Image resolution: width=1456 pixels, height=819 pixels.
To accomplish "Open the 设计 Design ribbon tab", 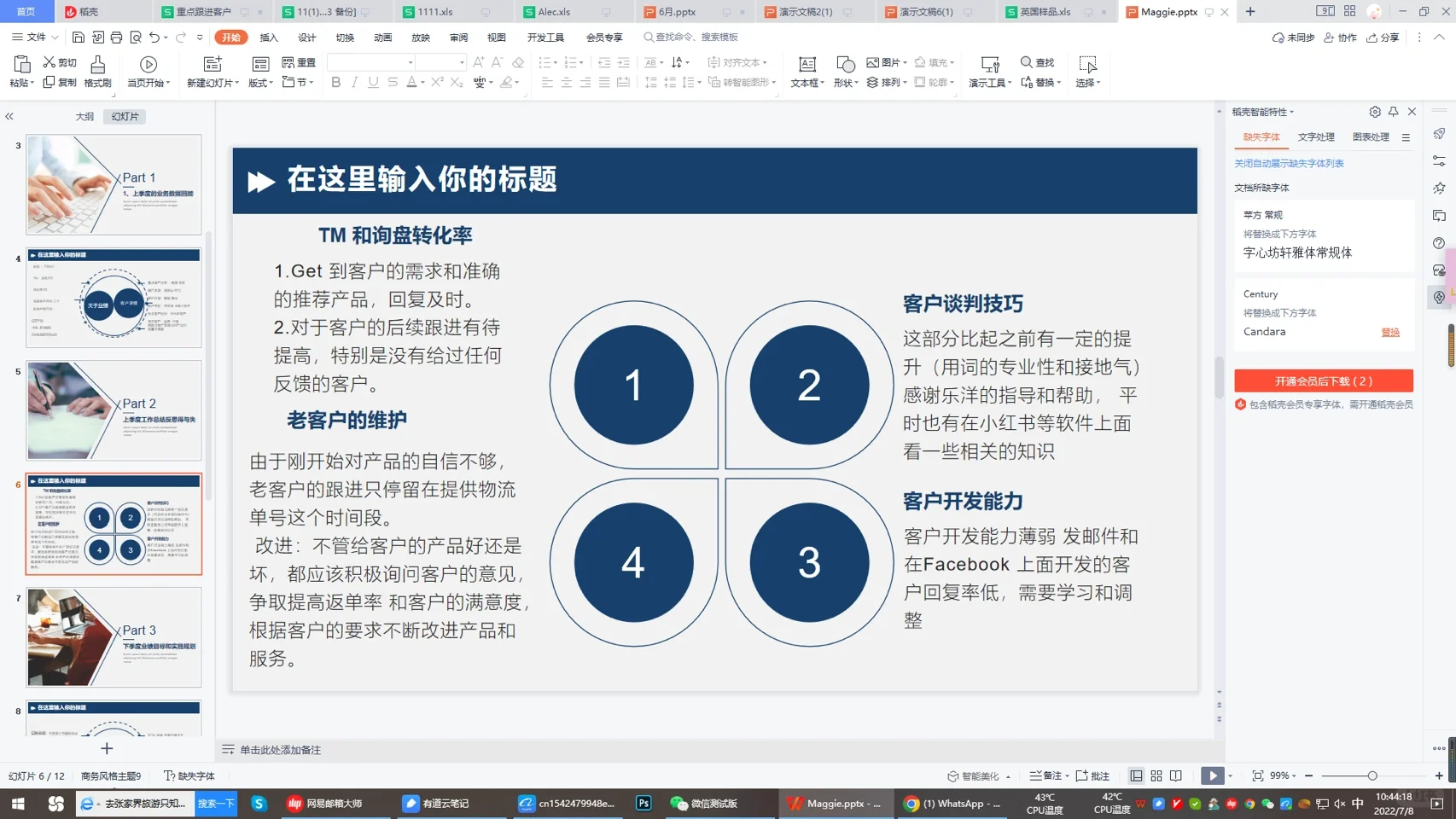I will [x=307, y=38].
